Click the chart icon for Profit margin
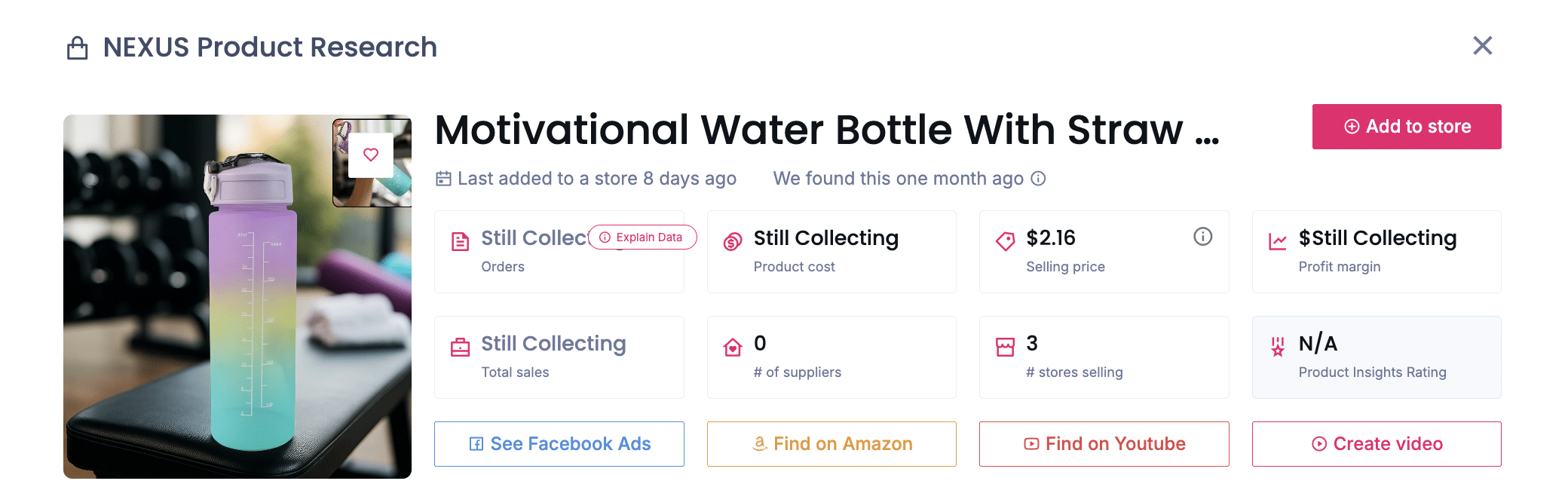The width and height of the screenshot is (1568, 484). coord(1276,239)
